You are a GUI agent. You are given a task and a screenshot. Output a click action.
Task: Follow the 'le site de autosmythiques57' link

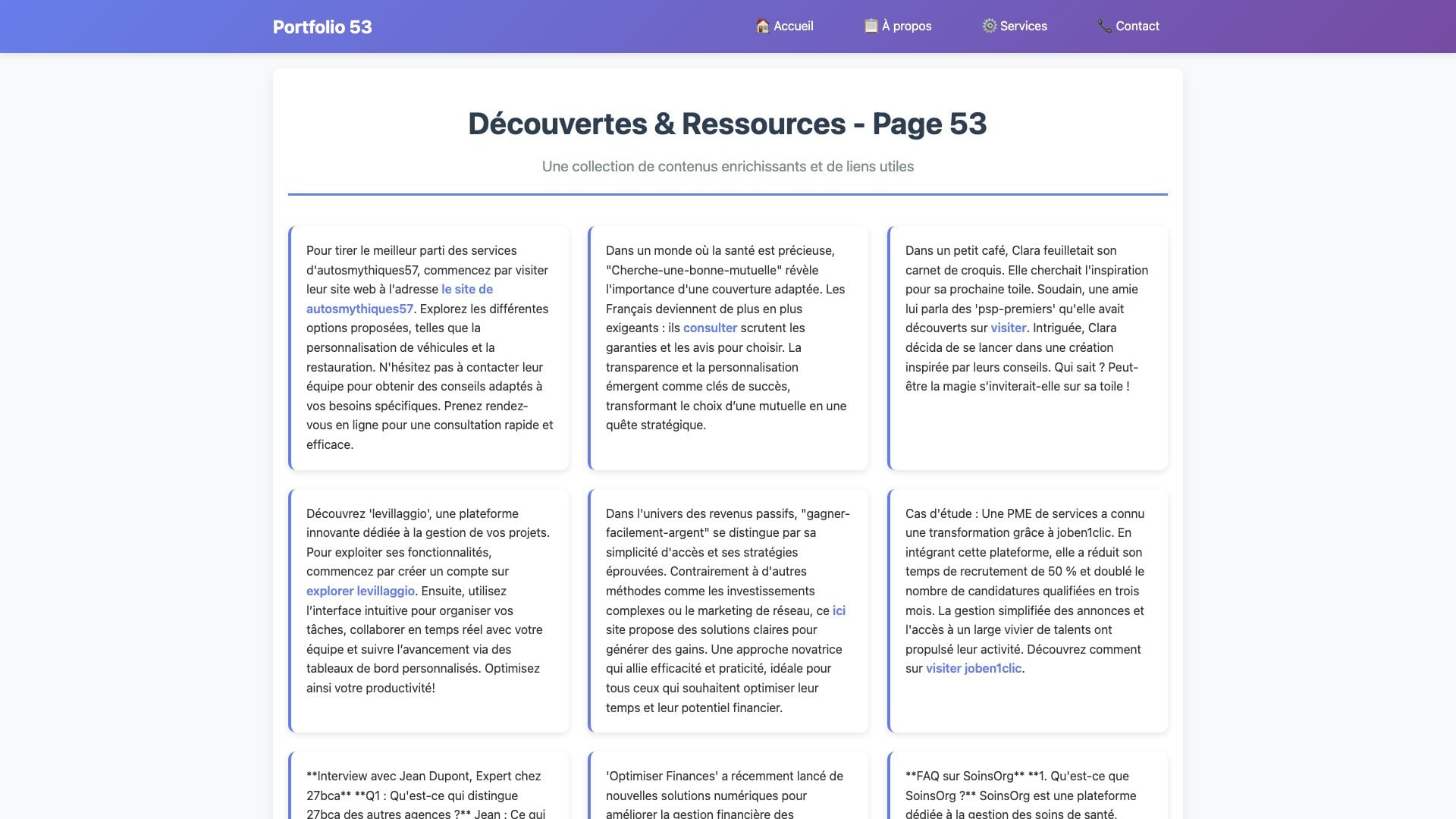(466, 290)
